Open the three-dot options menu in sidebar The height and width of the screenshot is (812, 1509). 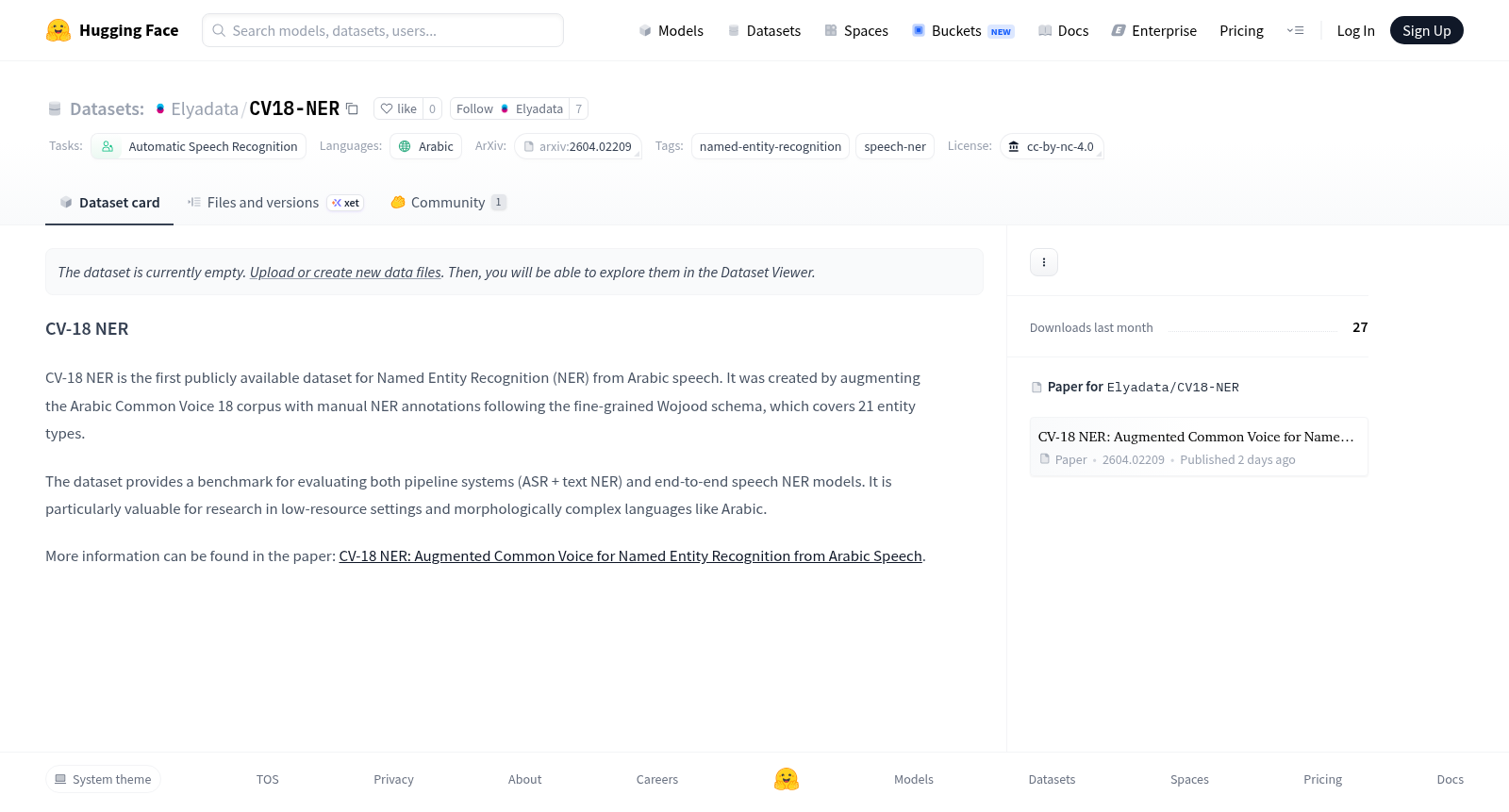(x=1044, y=262)
